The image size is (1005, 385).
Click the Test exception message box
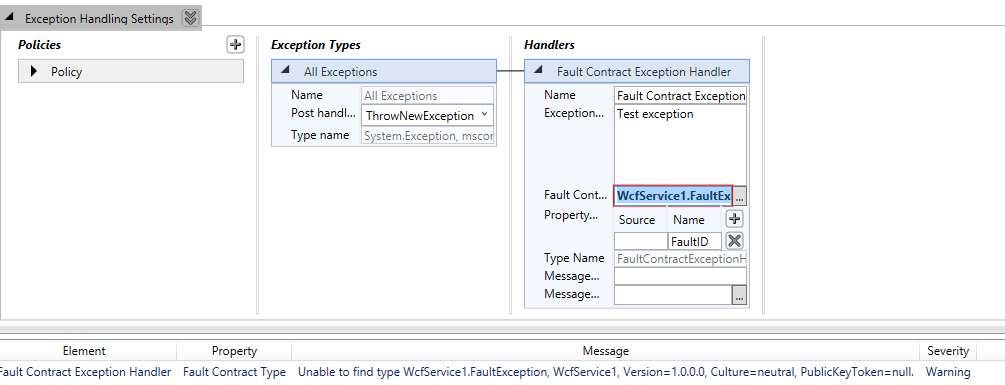[x=680, y=145]
